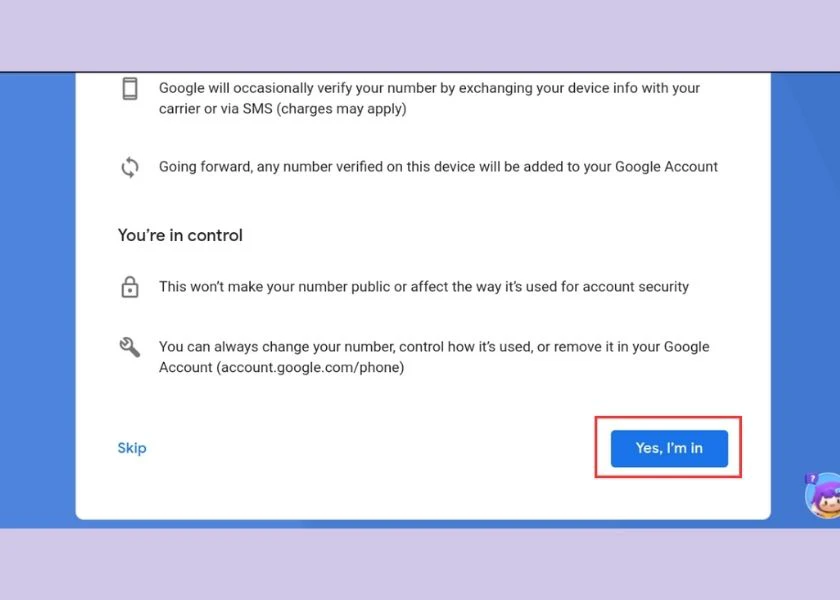The height and width of the screenshot is (600, 840).
Task: Confirm with the Yes, I'm in button
Action: coord(669,448)
